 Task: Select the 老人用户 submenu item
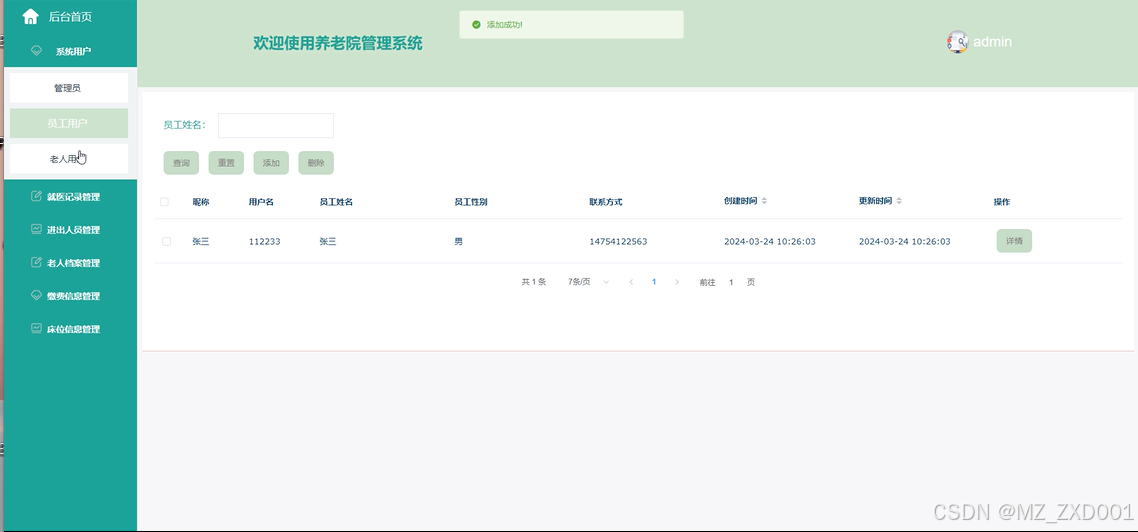pyautogui.click(x=69, y=159)
